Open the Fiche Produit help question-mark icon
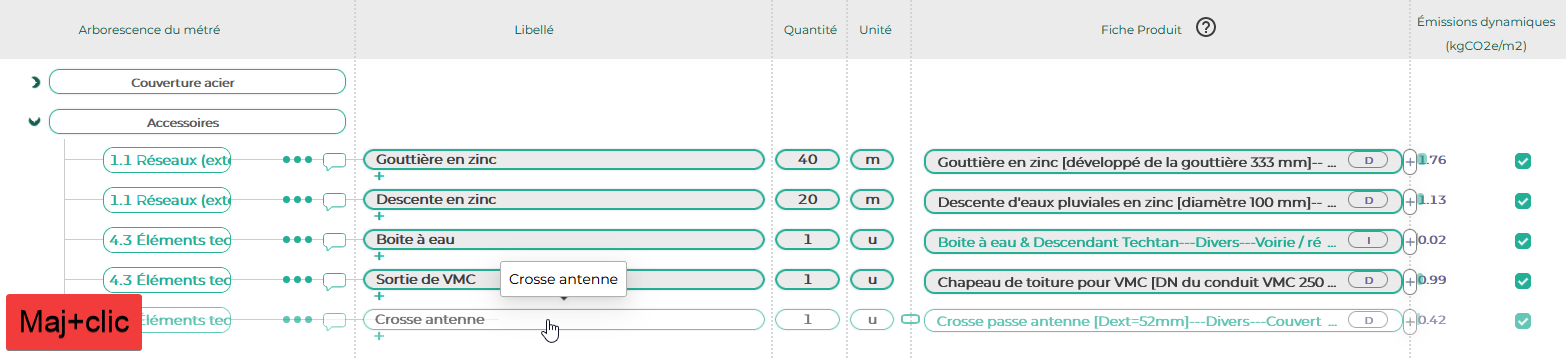Image resolution: width=1566 pixels, height=360 pixels. click(x=1206, y=29)
